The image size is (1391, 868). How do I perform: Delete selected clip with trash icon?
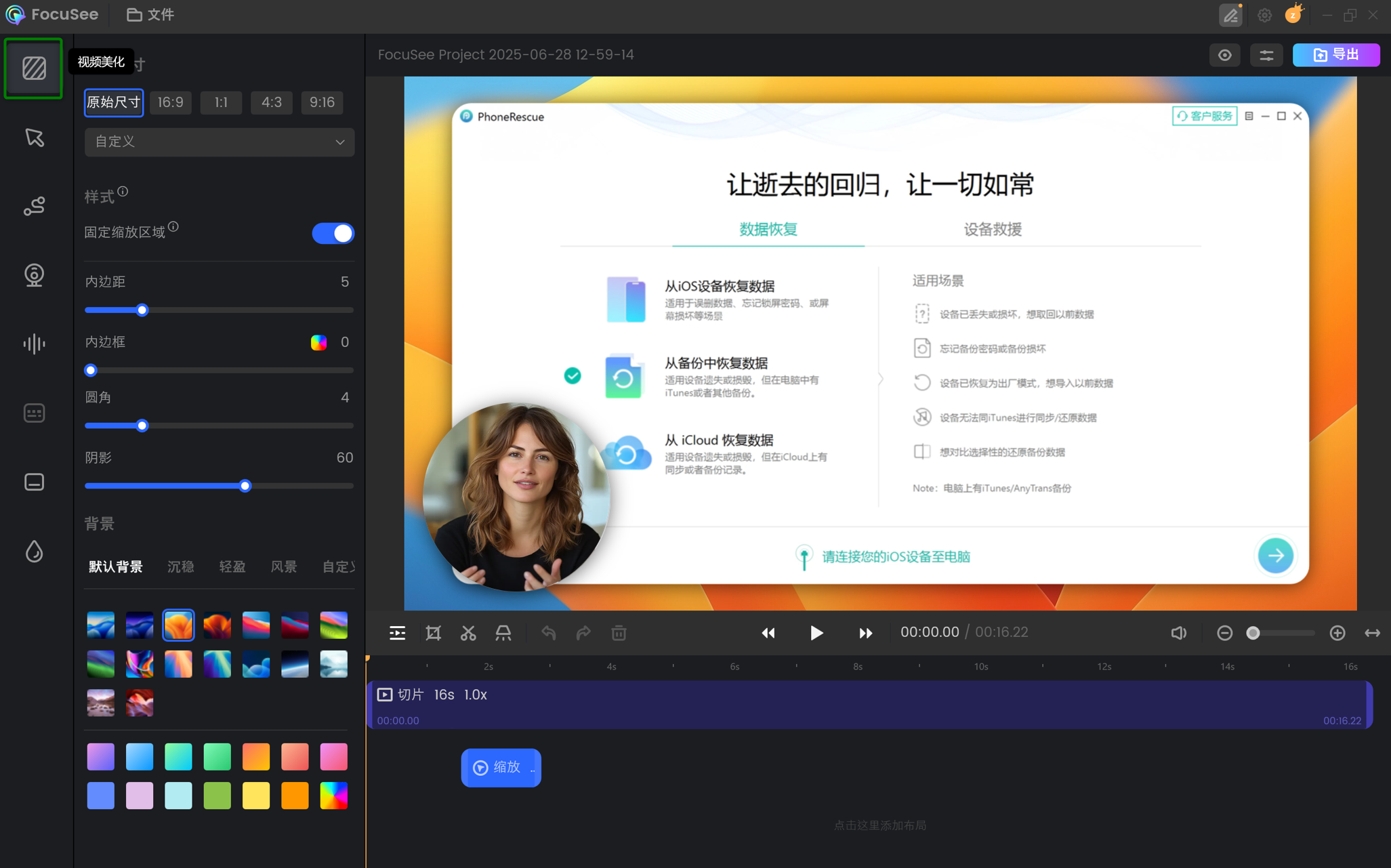619,633
